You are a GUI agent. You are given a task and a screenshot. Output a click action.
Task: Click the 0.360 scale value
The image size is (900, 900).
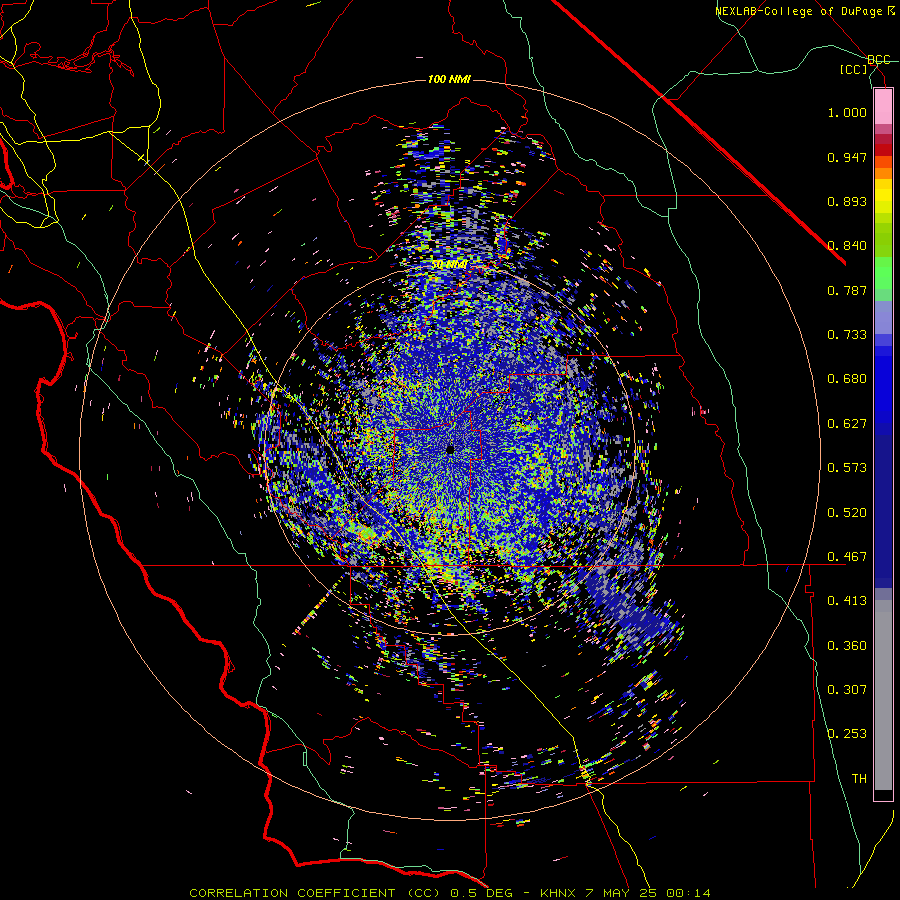pyautogui.click(x=847, y=646)
